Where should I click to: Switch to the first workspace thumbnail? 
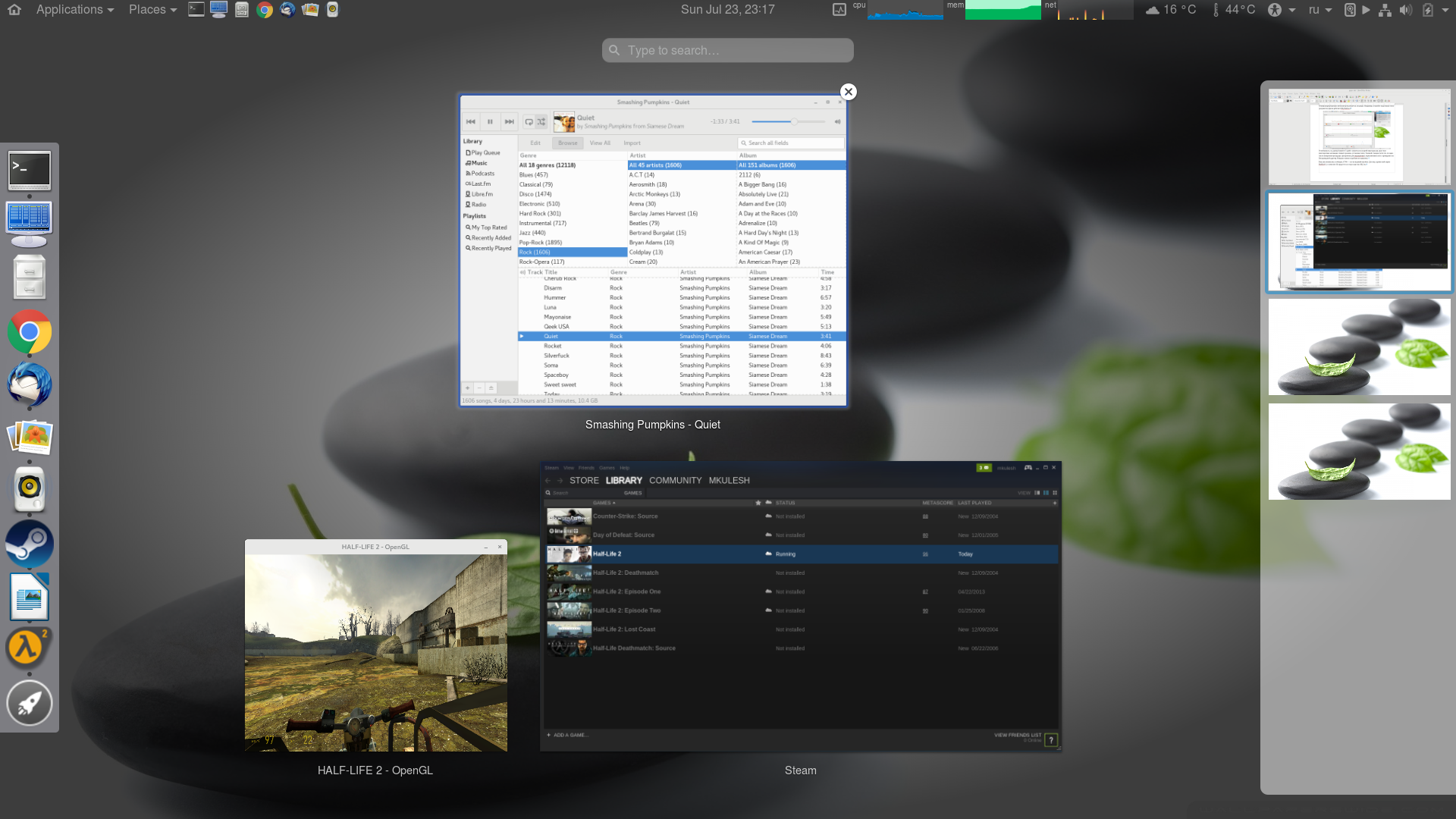coord(1359,137)
